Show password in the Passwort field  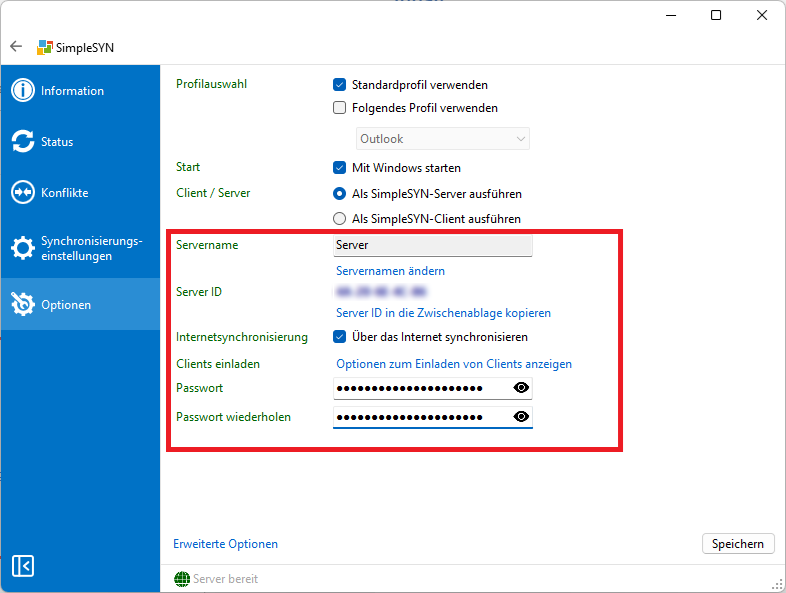tap(520, 388)
